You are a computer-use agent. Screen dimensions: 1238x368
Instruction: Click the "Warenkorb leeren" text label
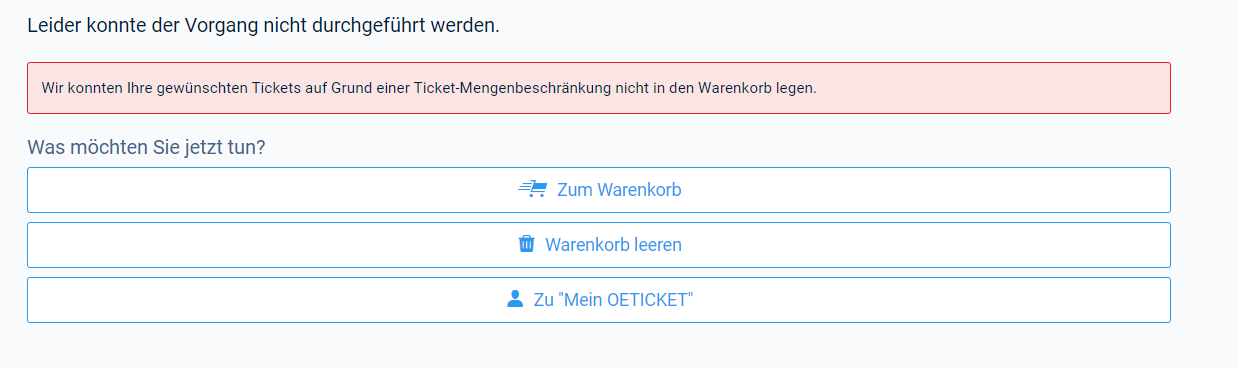(613, 245)
